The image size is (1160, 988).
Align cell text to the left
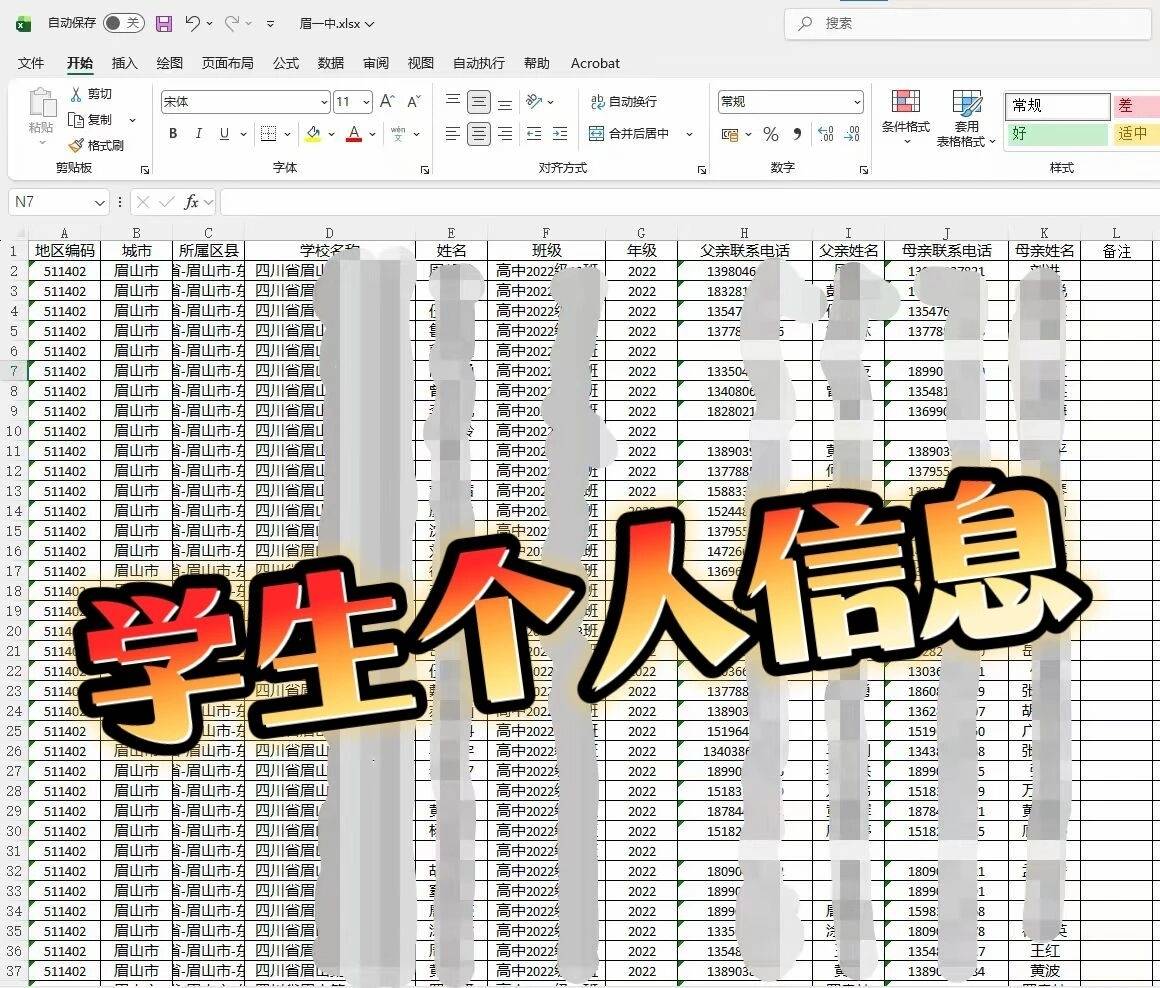[x=453, y=134]
